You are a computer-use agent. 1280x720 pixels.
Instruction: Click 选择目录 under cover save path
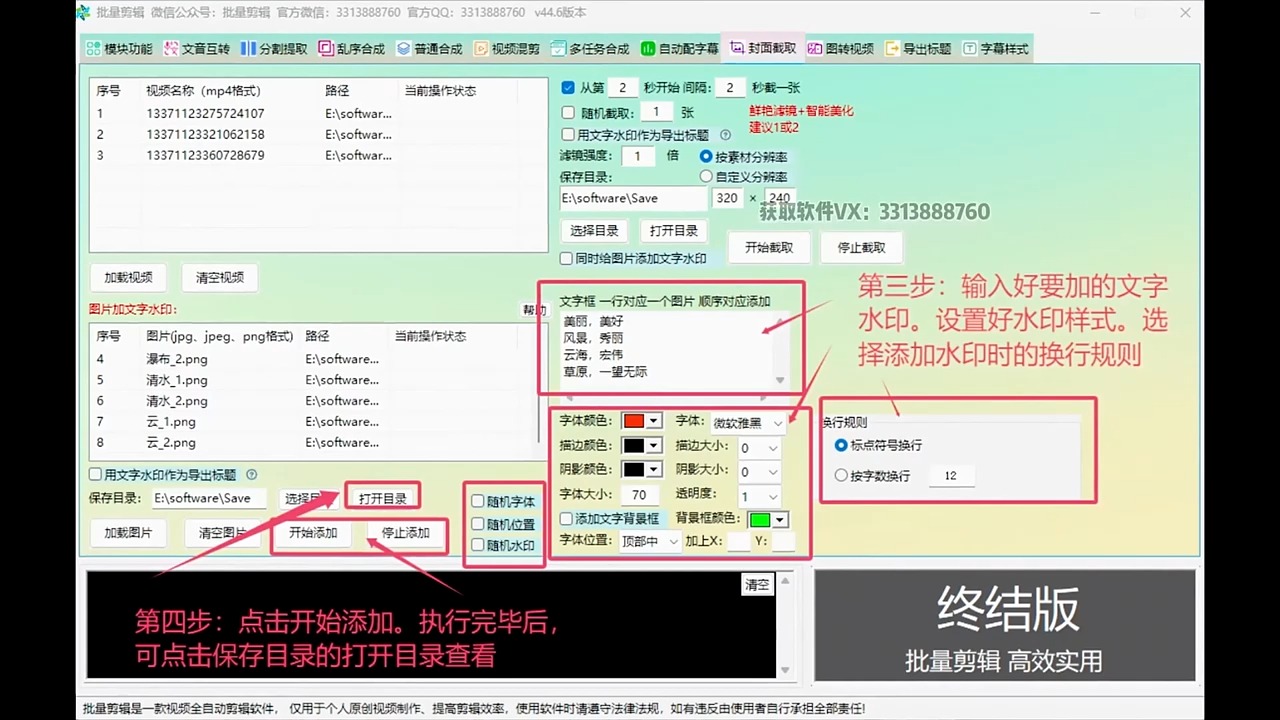click(x=594, y=230)
